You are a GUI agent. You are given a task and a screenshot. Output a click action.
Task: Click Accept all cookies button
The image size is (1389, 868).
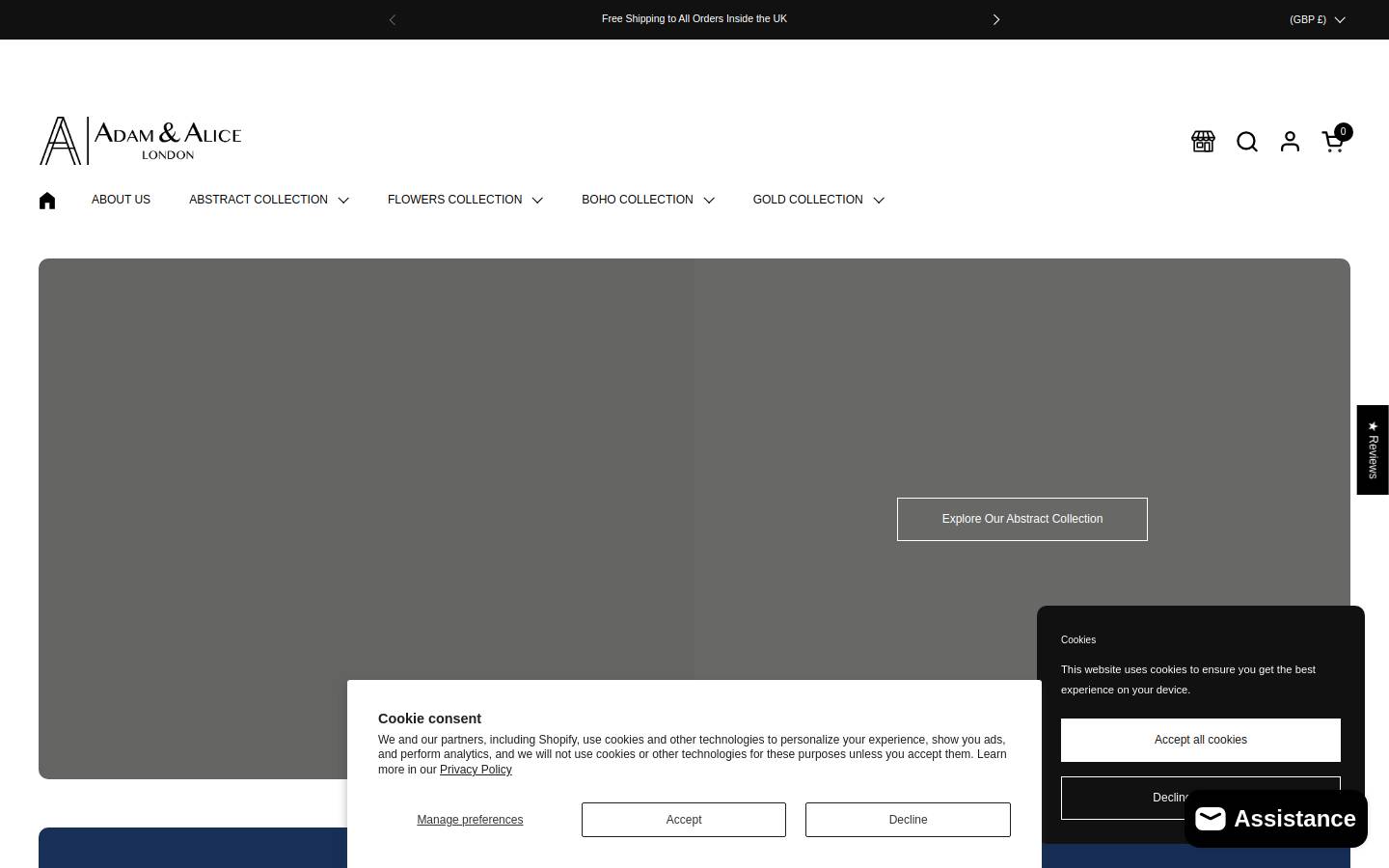(x=1201, y=740)
